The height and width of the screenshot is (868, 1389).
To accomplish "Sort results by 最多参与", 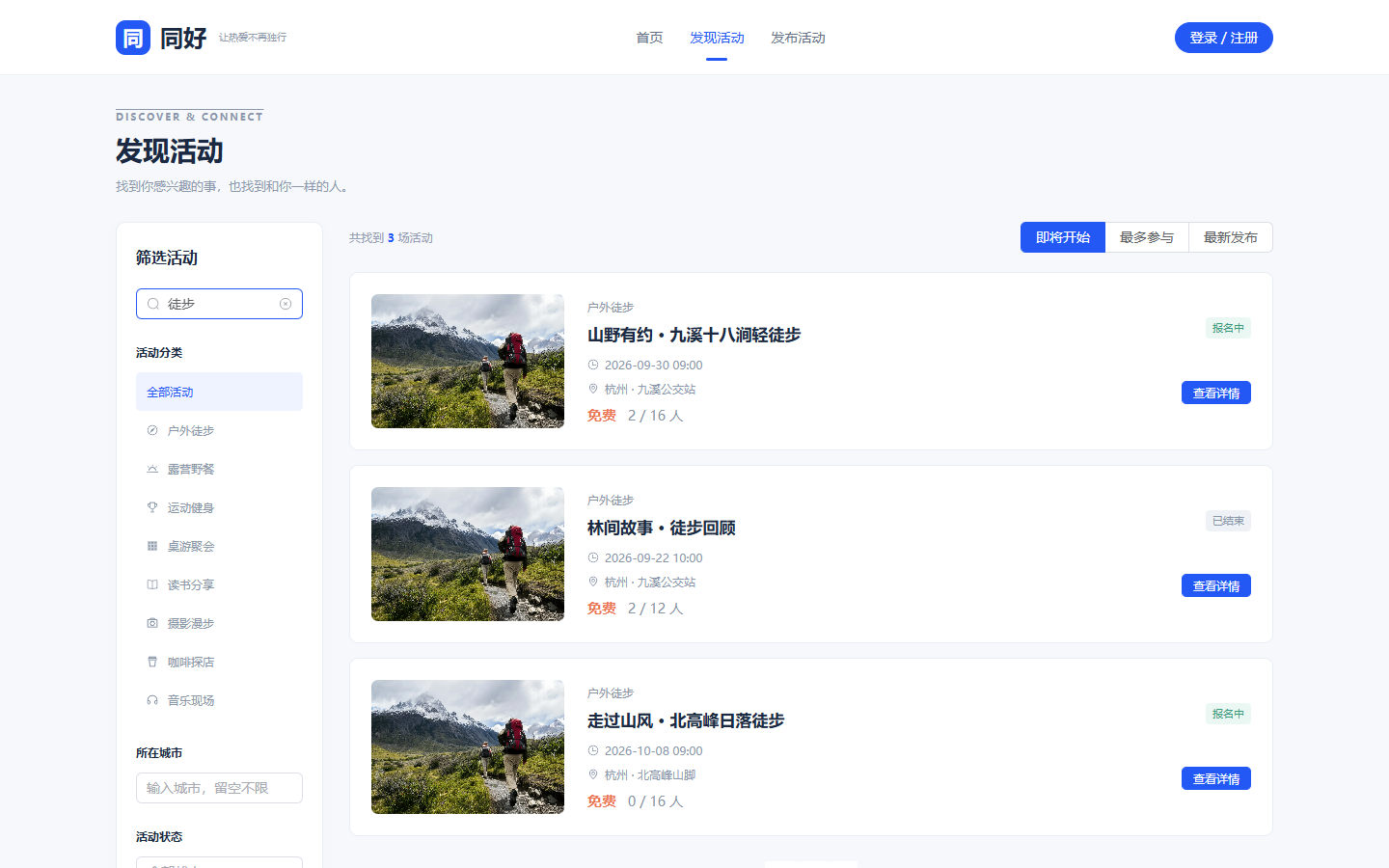I will pos(1147,237).
